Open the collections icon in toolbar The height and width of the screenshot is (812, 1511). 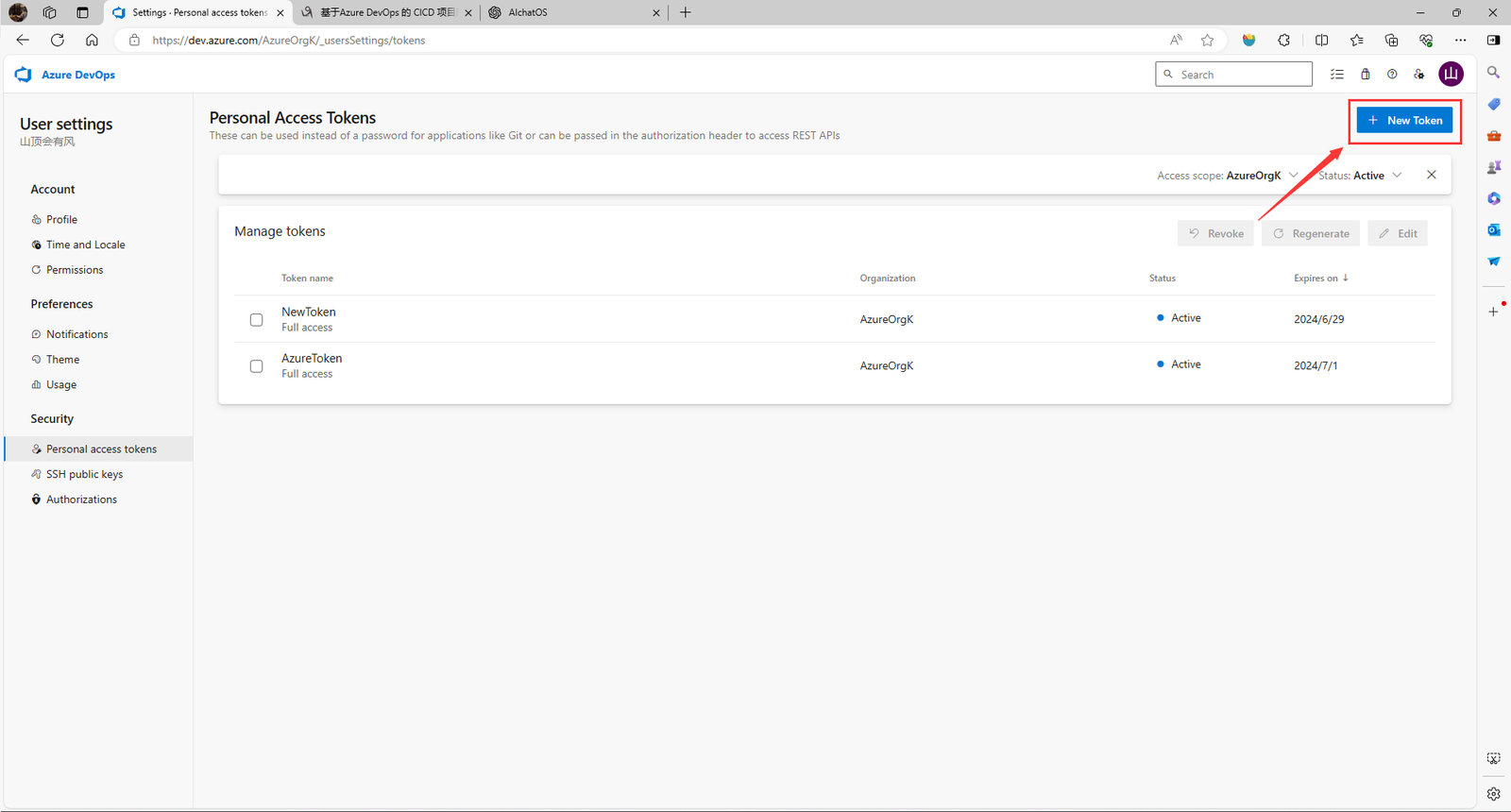tap(1391, 40)
